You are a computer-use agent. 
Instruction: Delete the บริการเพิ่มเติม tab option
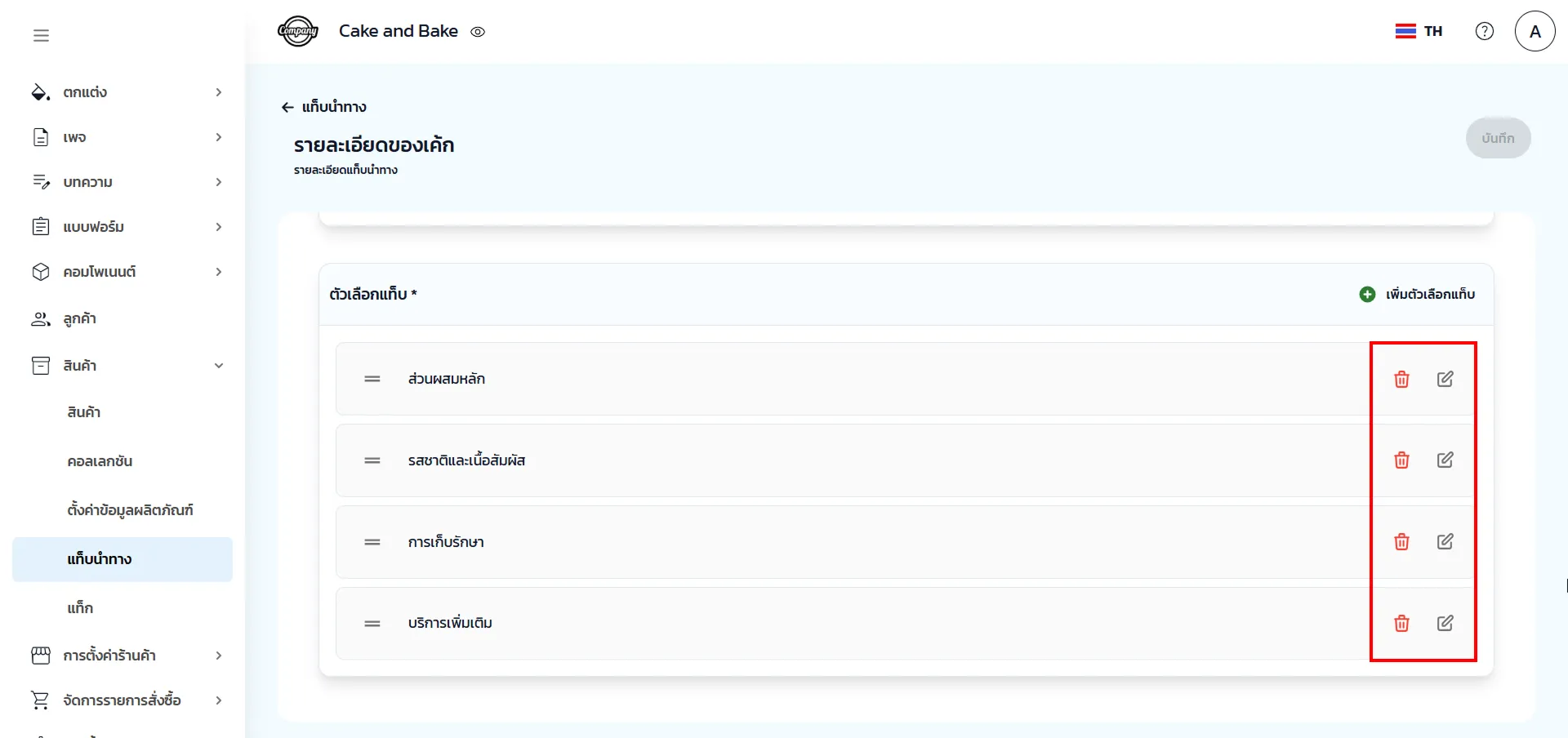click(x=1401, y=624)
